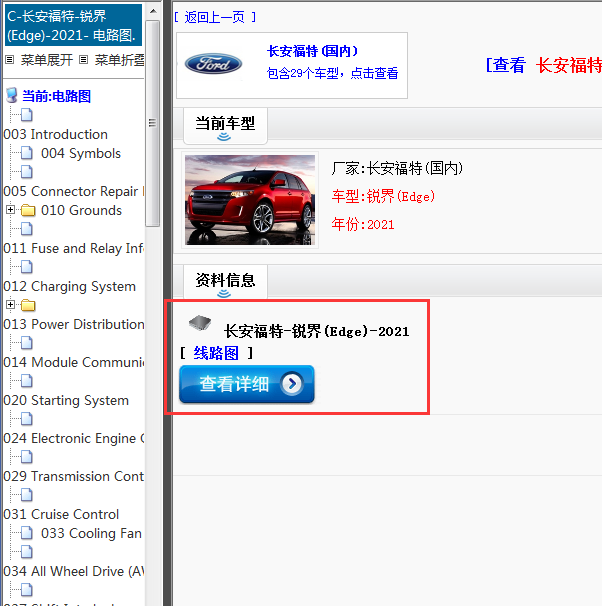The width and height of the screenshot is (602, 606).
Task: Click the folder icon of 013 Power Distribution
Action: pos(28,305)
